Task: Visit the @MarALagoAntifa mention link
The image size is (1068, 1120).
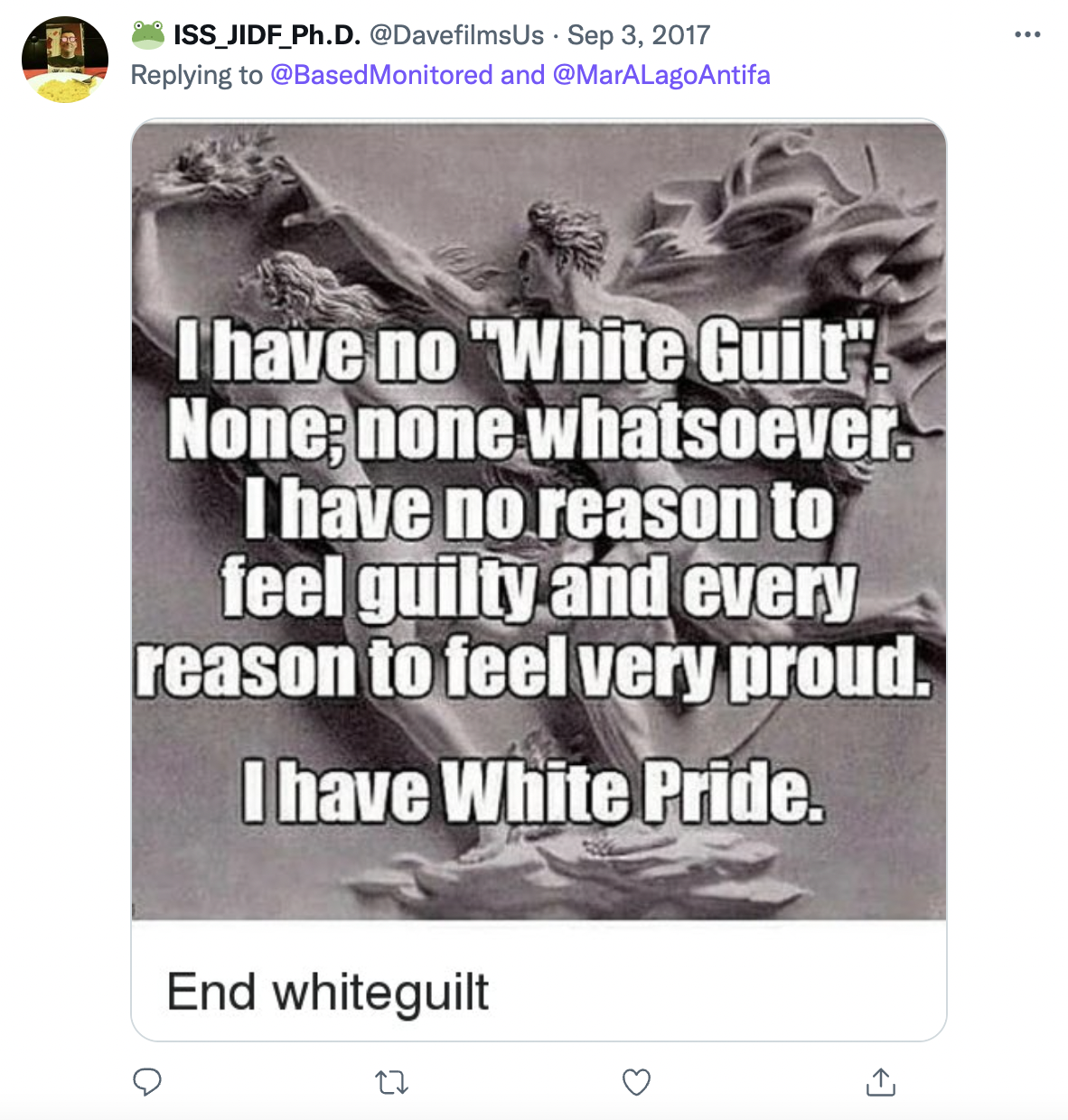Action: [661, 75]
